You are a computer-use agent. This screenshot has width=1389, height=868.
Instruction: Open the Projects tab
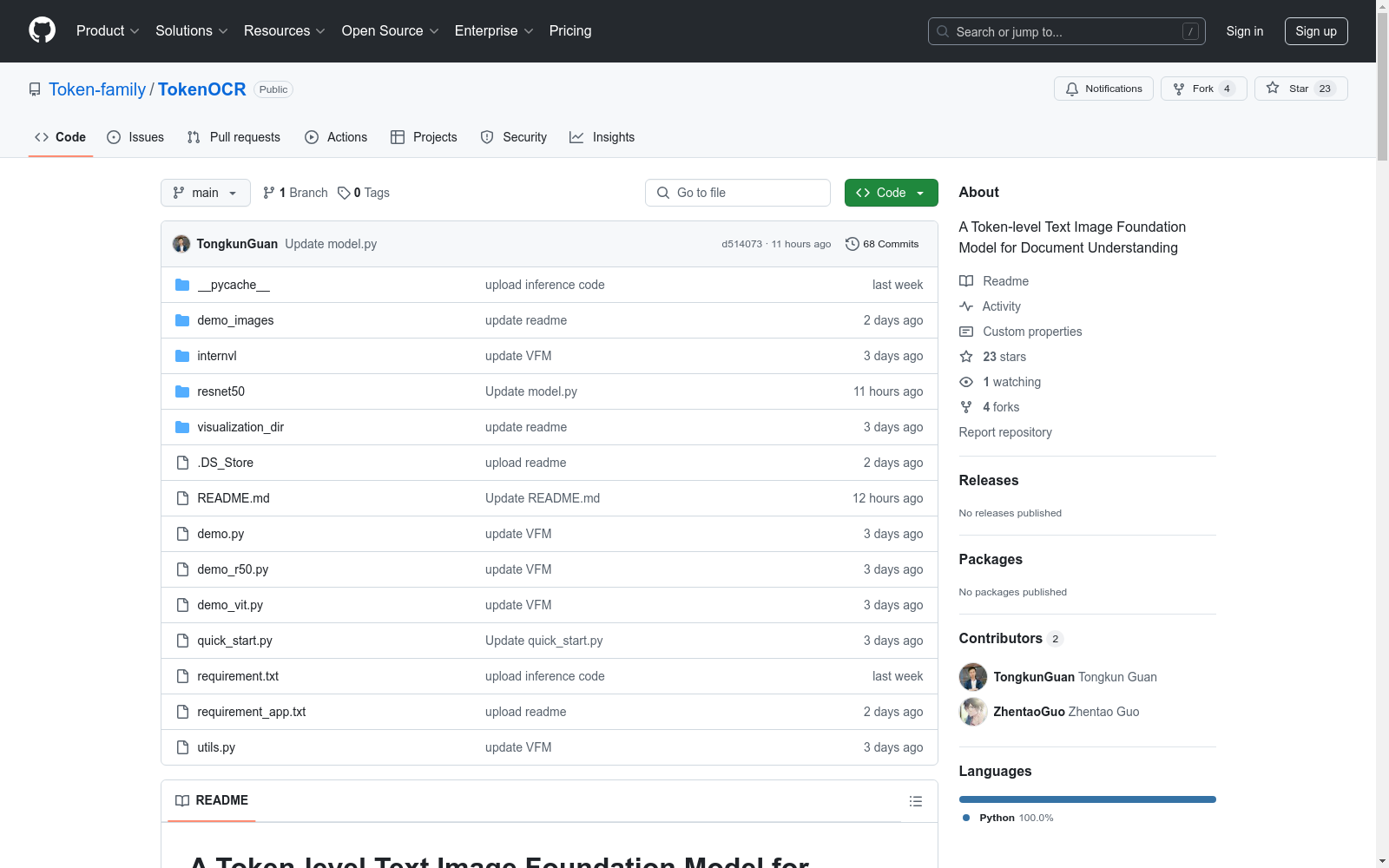(x=424, y=137)
